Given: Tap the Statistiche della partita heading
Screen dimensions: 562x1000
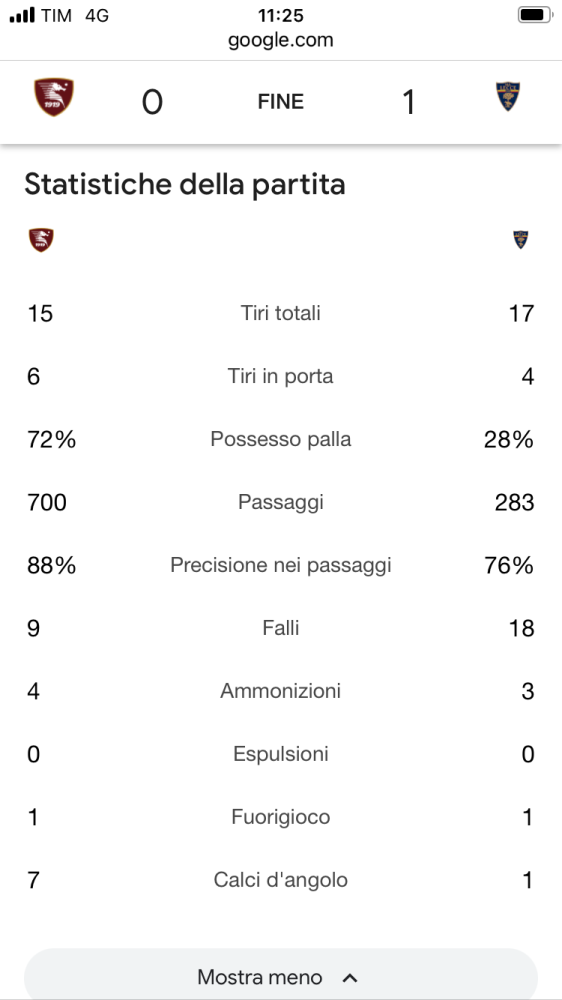Looking at the screenshot, I should click(x=185, y=186).
